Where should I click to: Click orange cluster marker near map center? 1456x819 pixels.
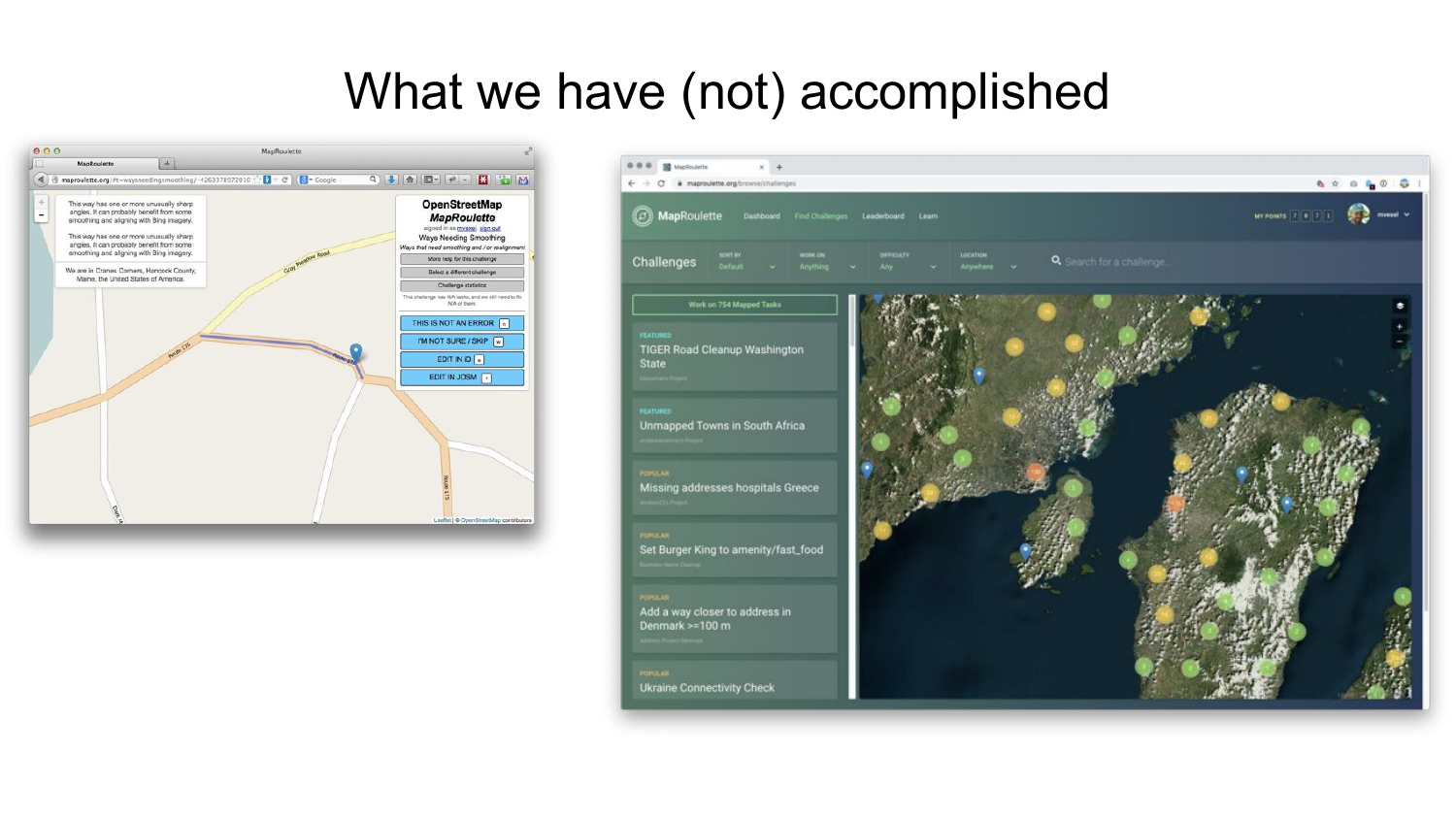click(1176, 504)
